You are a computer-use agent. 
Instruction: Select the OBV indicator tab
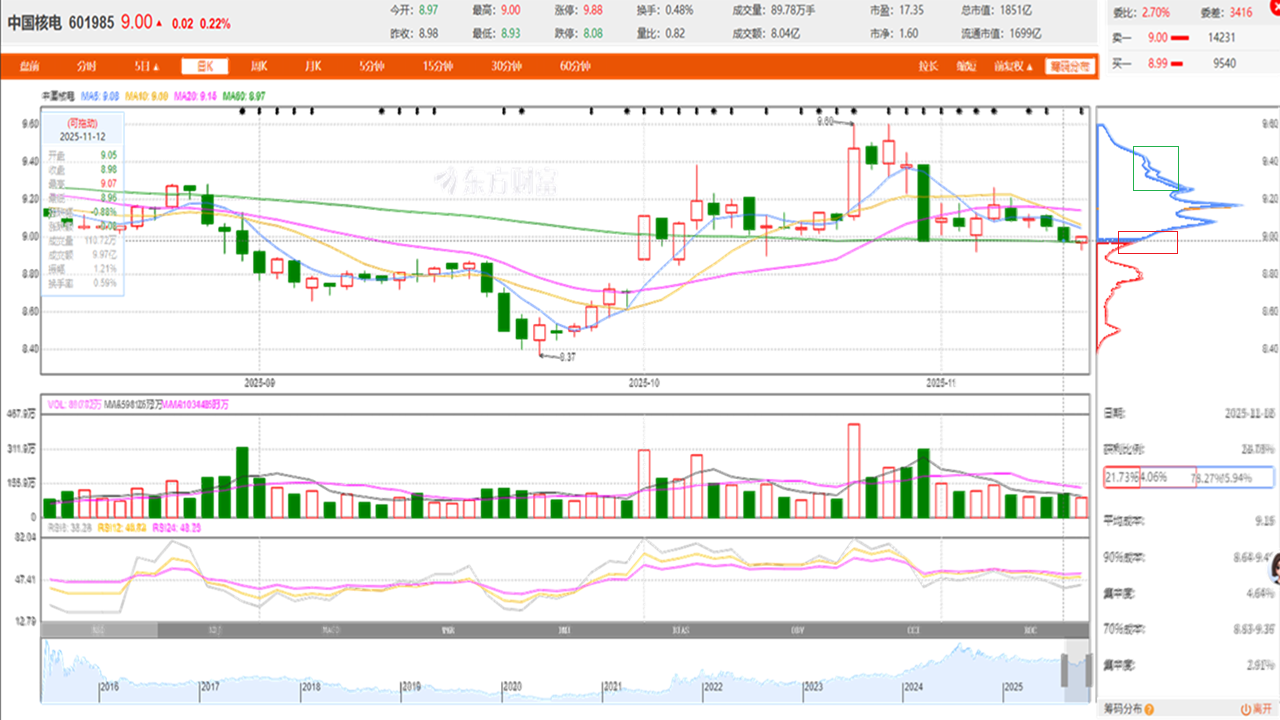(797, 630)
